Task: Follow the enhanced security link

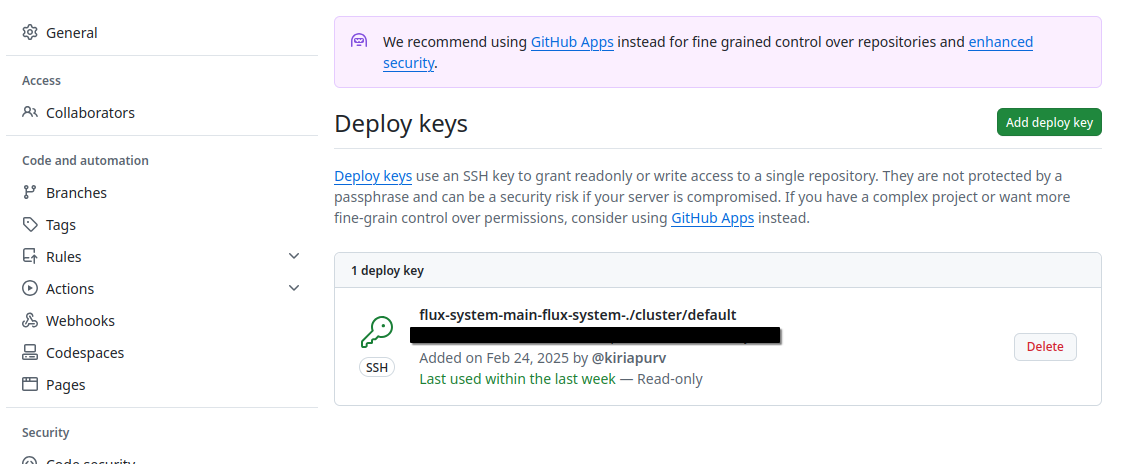Action: click(x=1000, y=42)
